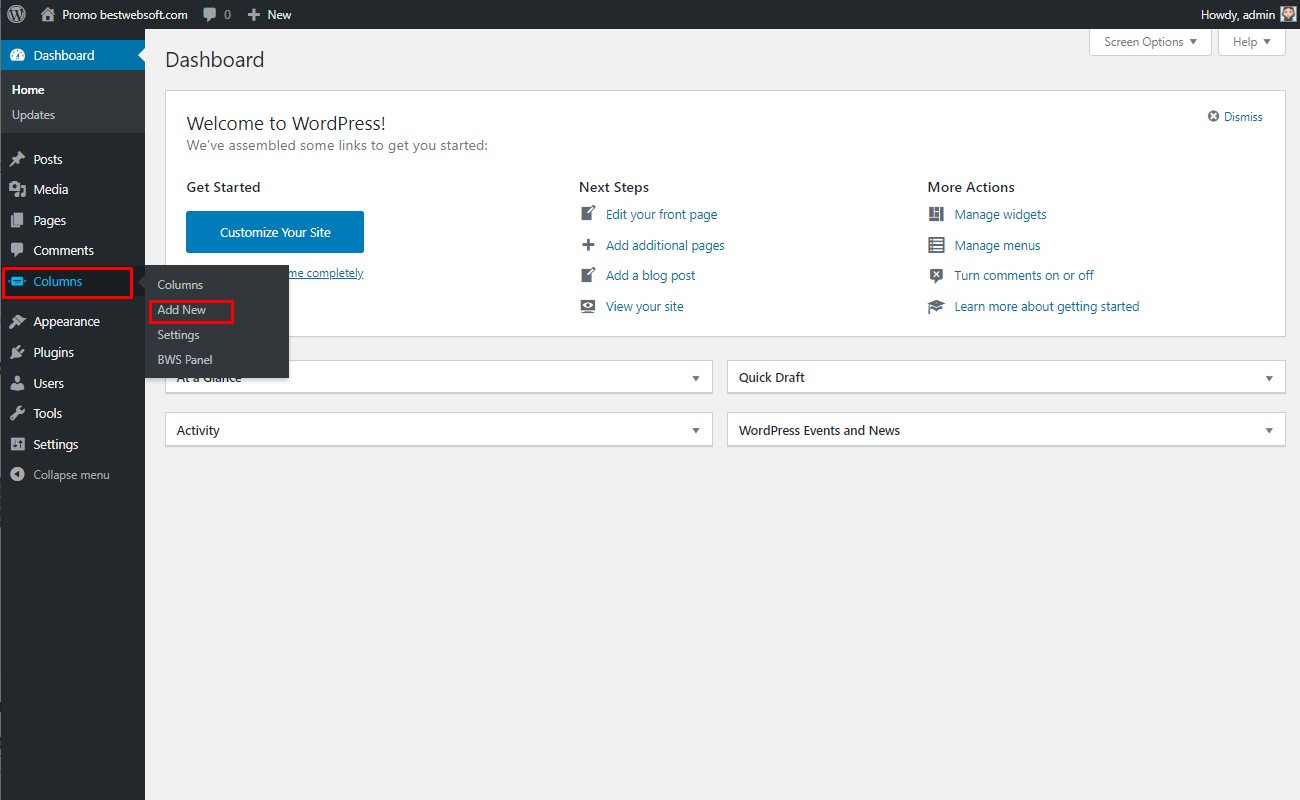The height and width of the screenshot is (800, 1300).
Task: Open the Posts menu label
Action: (x=48, y=159)
